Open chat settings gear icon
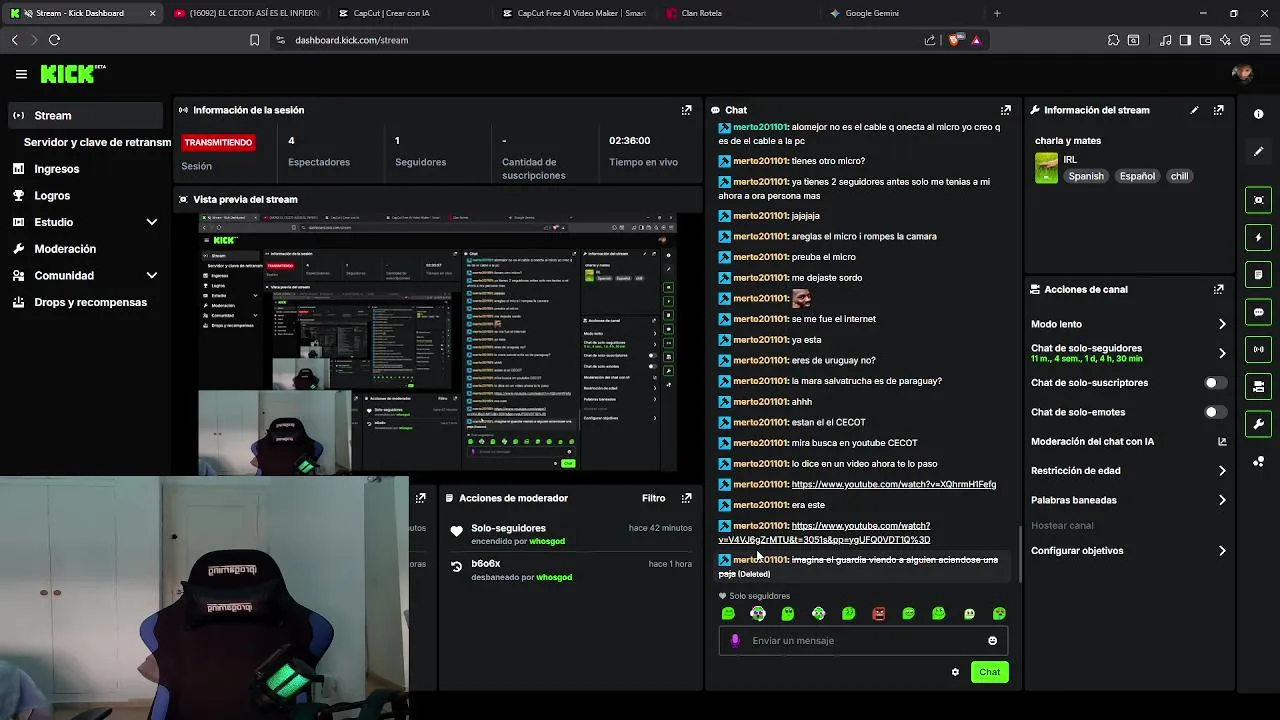Screen dimensions: 1280x720 (x=955, y=672)
